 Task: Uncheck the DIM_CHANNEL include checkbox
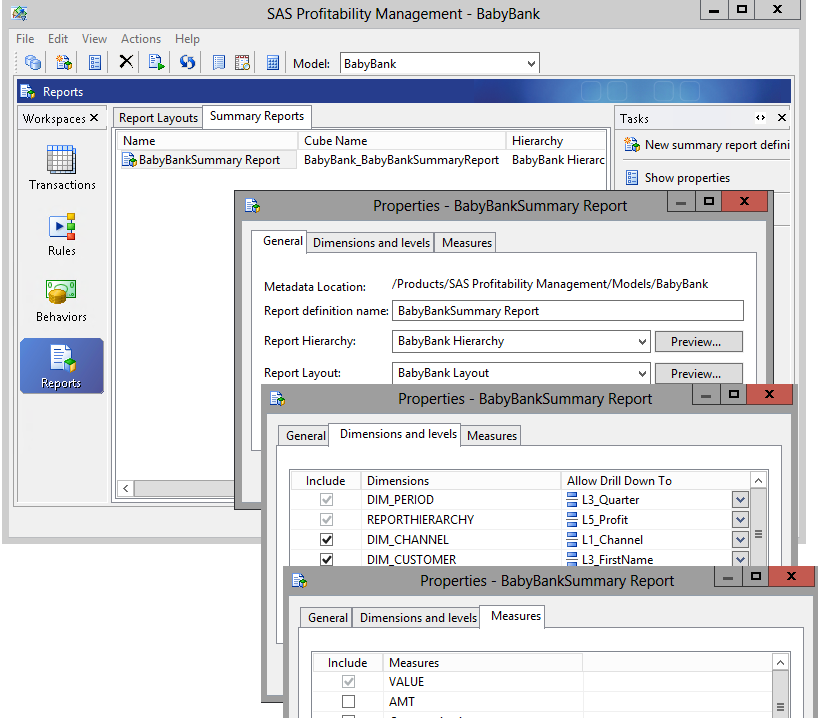pos(326,540)
